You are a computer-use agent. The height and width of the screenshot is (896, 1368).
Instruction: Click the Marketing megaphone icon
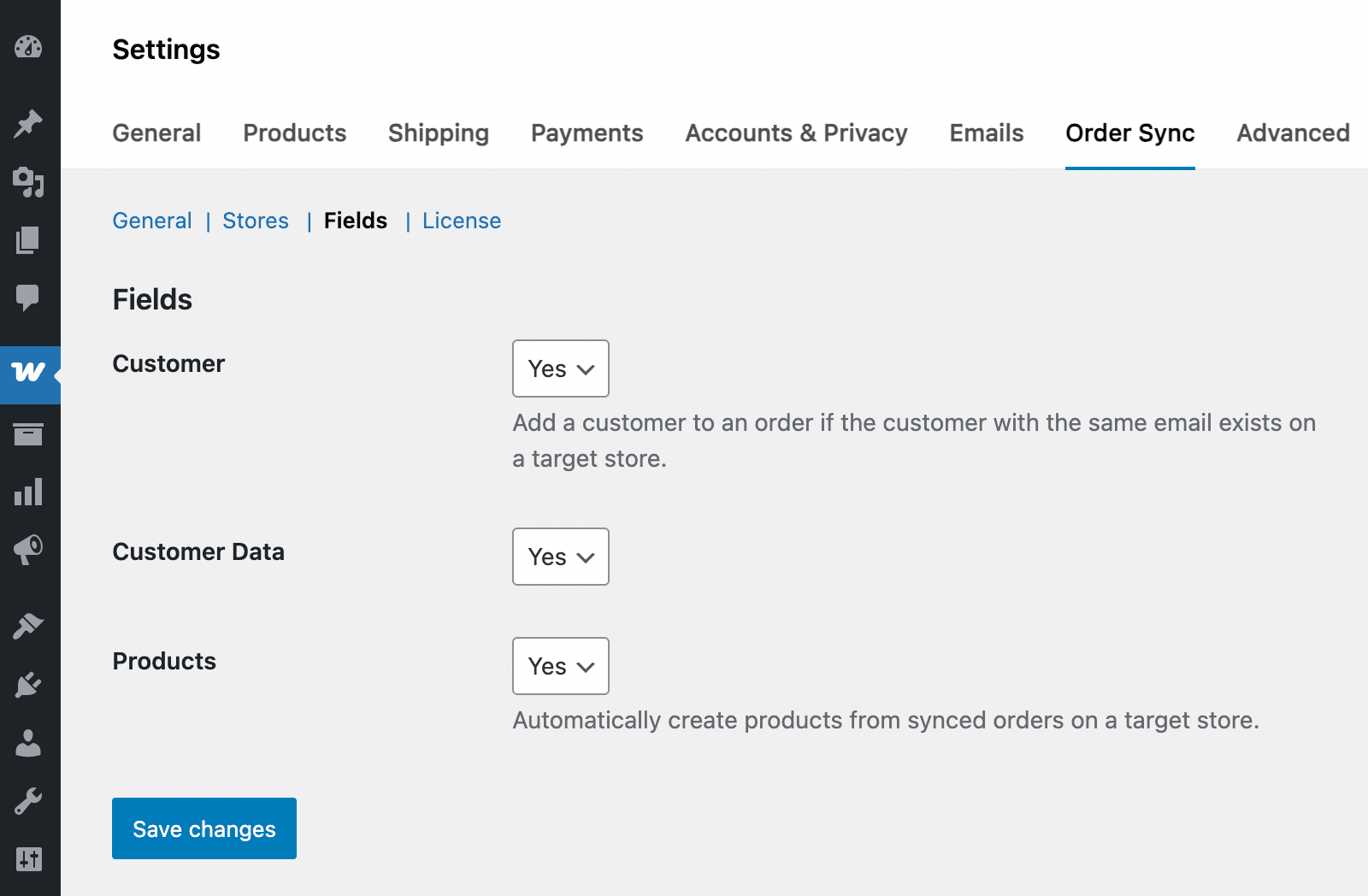pyautogui.click(x=28, y=549)
